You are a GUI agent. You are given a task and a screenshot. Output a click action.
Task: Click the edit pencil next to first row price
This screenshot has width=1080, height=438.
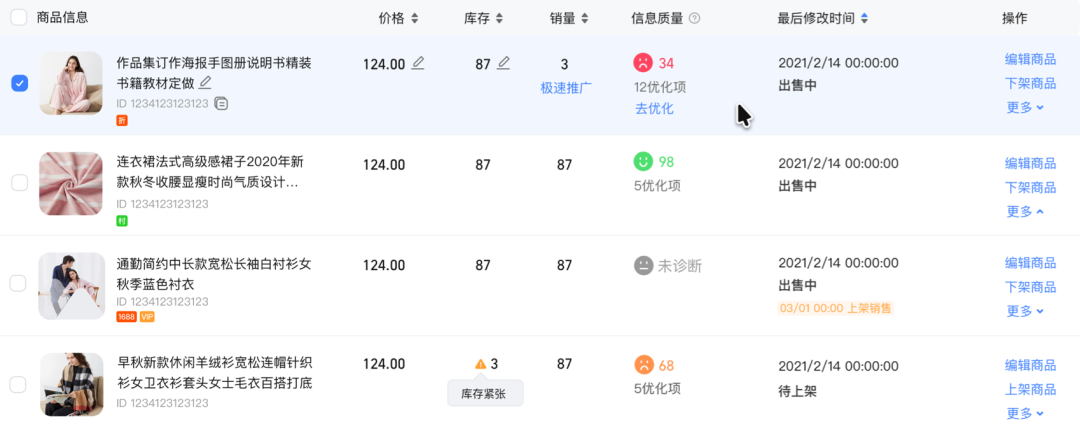[x=418, y=63]
